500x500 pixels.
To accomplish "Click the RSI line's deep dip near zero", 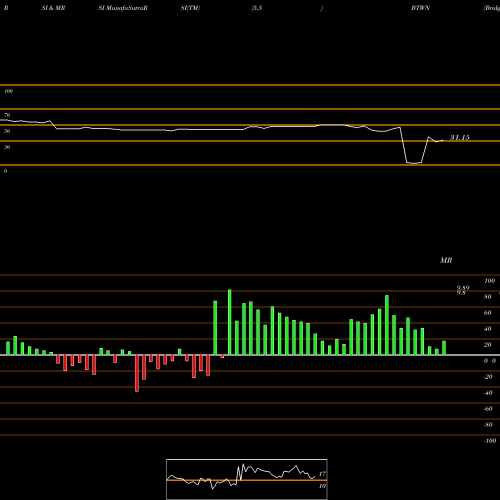I will click(x=414, y=163).
